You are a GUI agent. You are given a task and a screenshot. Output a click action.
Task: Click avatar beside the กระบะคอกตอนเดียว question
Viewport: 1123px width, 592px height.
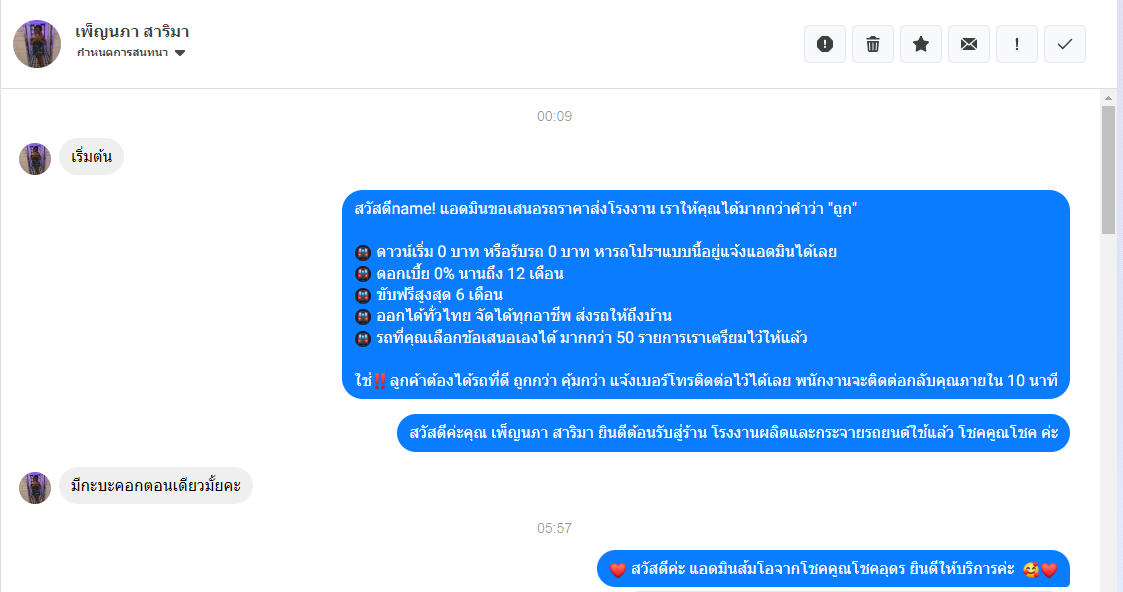[x=35, y=487]
